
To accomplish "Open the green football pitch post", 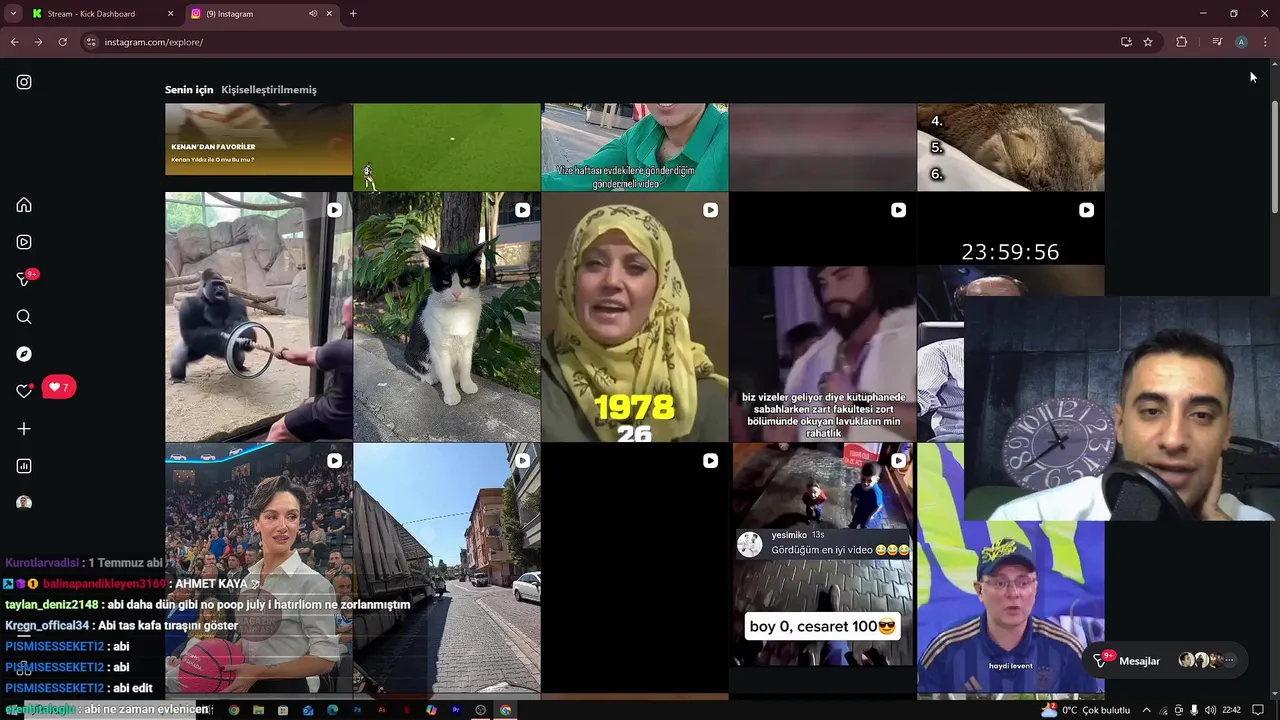I will pyautogui.click(x=446, y=147).
